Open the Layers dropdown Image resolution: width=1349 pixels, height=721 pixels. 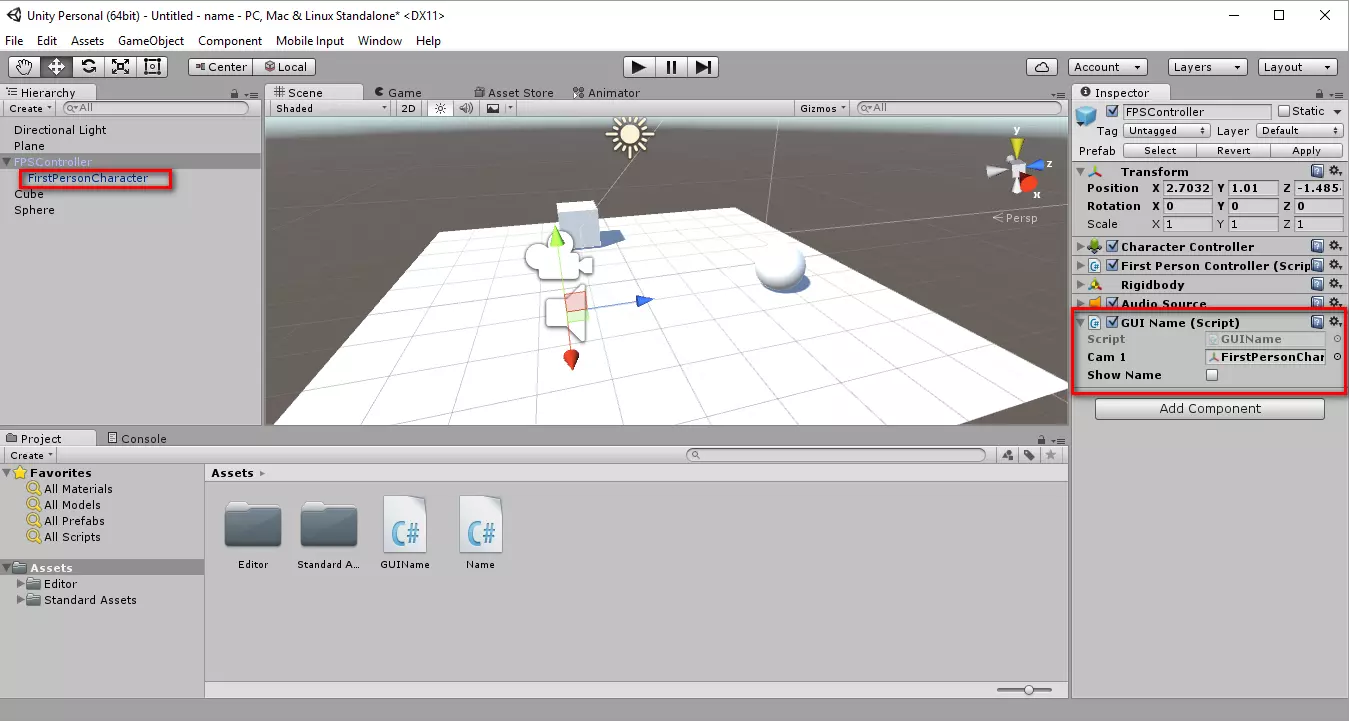pos(1209,67)
